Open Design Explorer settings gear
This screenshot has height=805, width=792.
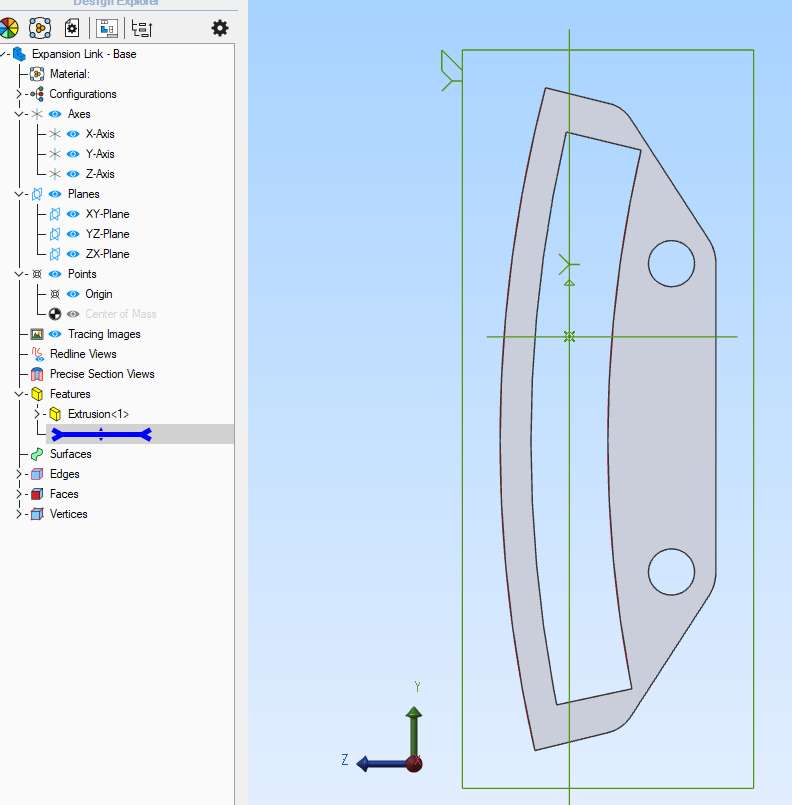point(220,28)
